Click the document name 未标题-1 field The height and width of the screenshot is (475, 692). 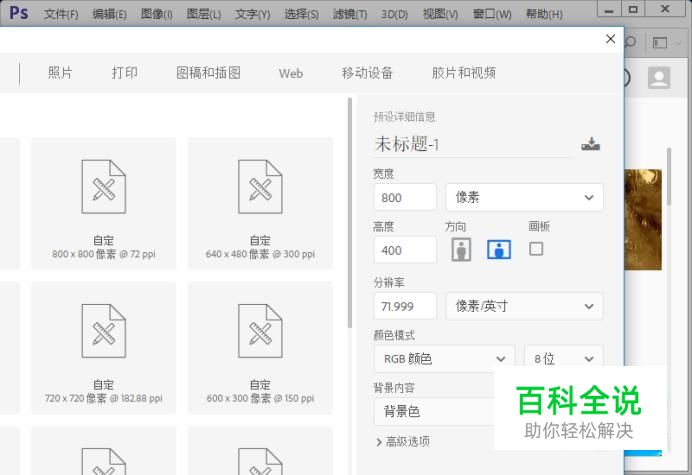[x=474, y=144]
